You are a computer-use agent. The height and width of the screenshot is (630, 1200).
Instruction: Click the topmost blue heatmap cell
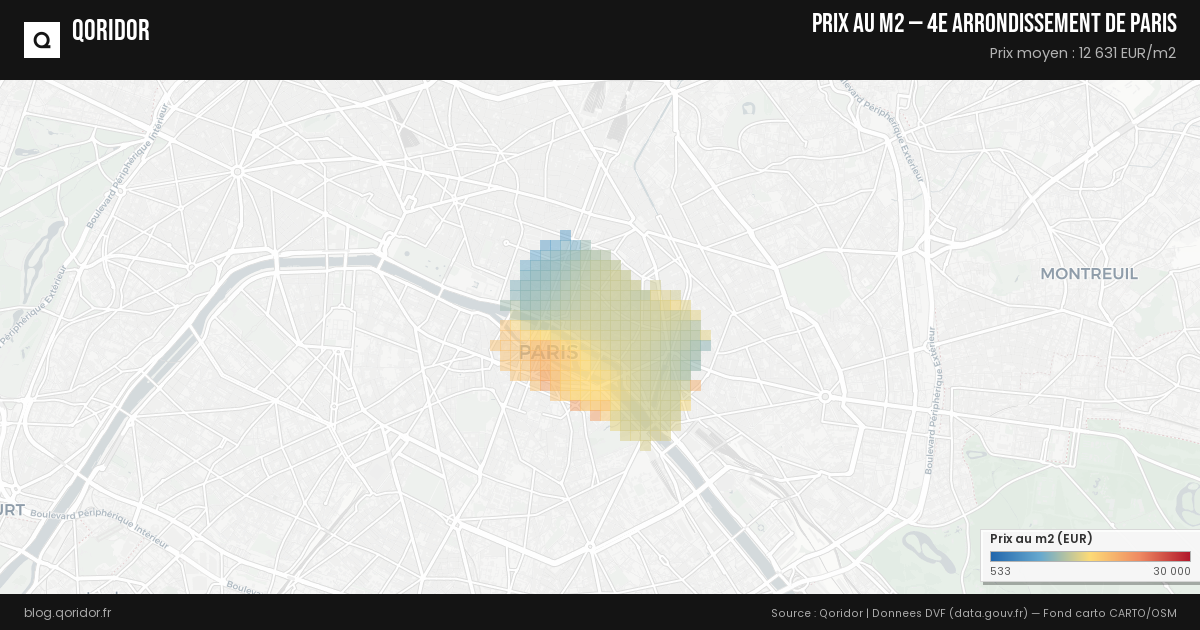[565, 236]
